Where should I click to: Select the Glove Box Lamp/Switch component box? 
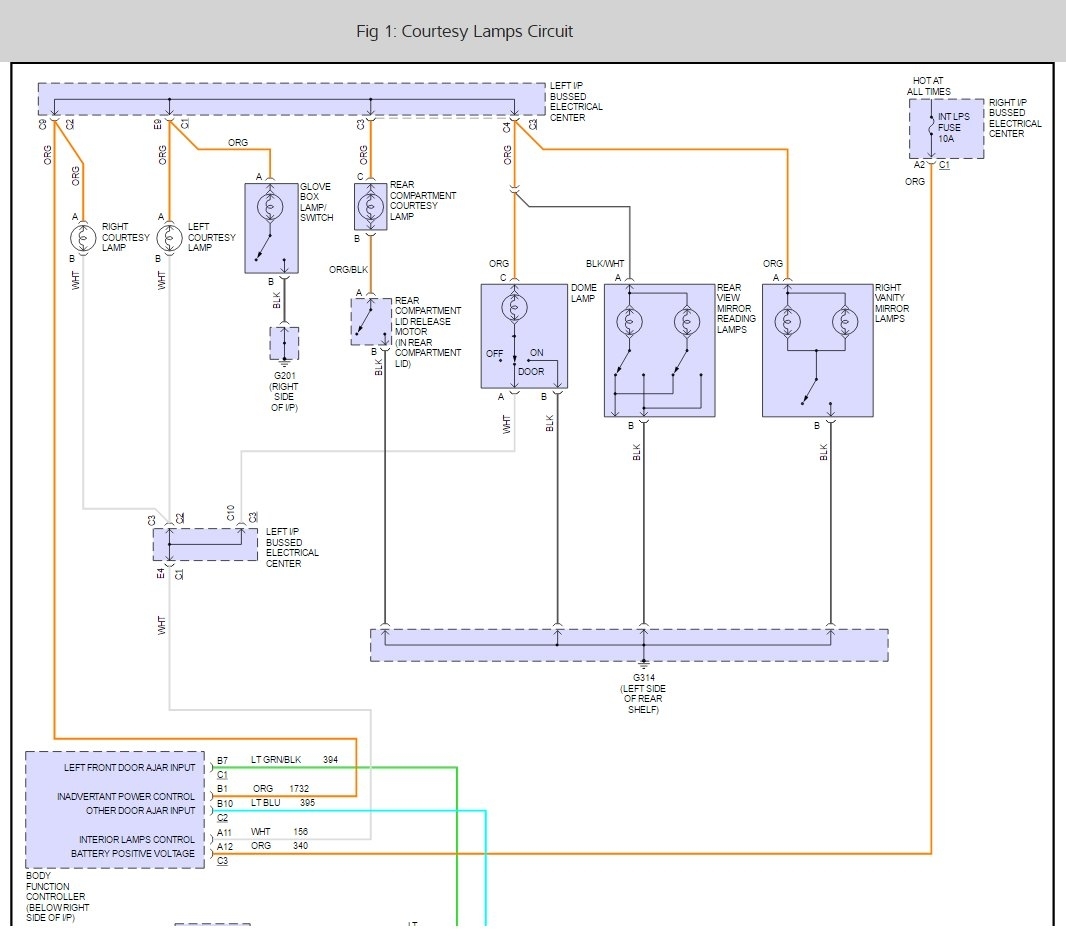pyautogui.click(x=271, y=228)
